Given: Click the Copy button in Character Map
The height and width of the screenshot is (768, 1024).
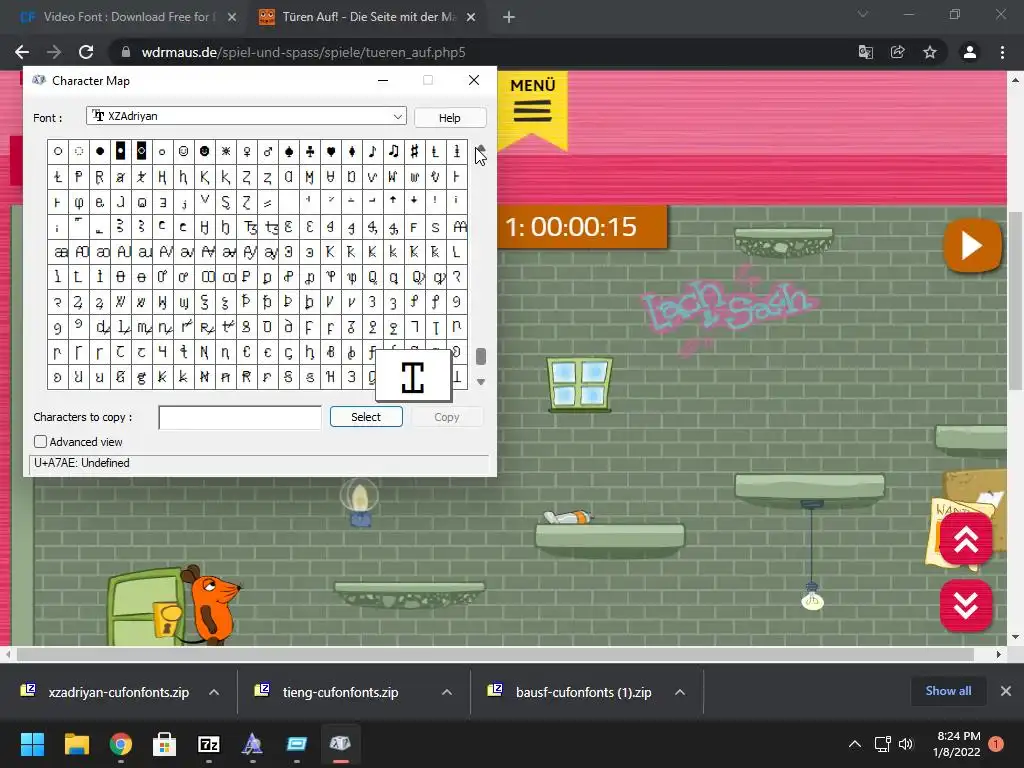Looking at the screenshot, I should (447, 417).
